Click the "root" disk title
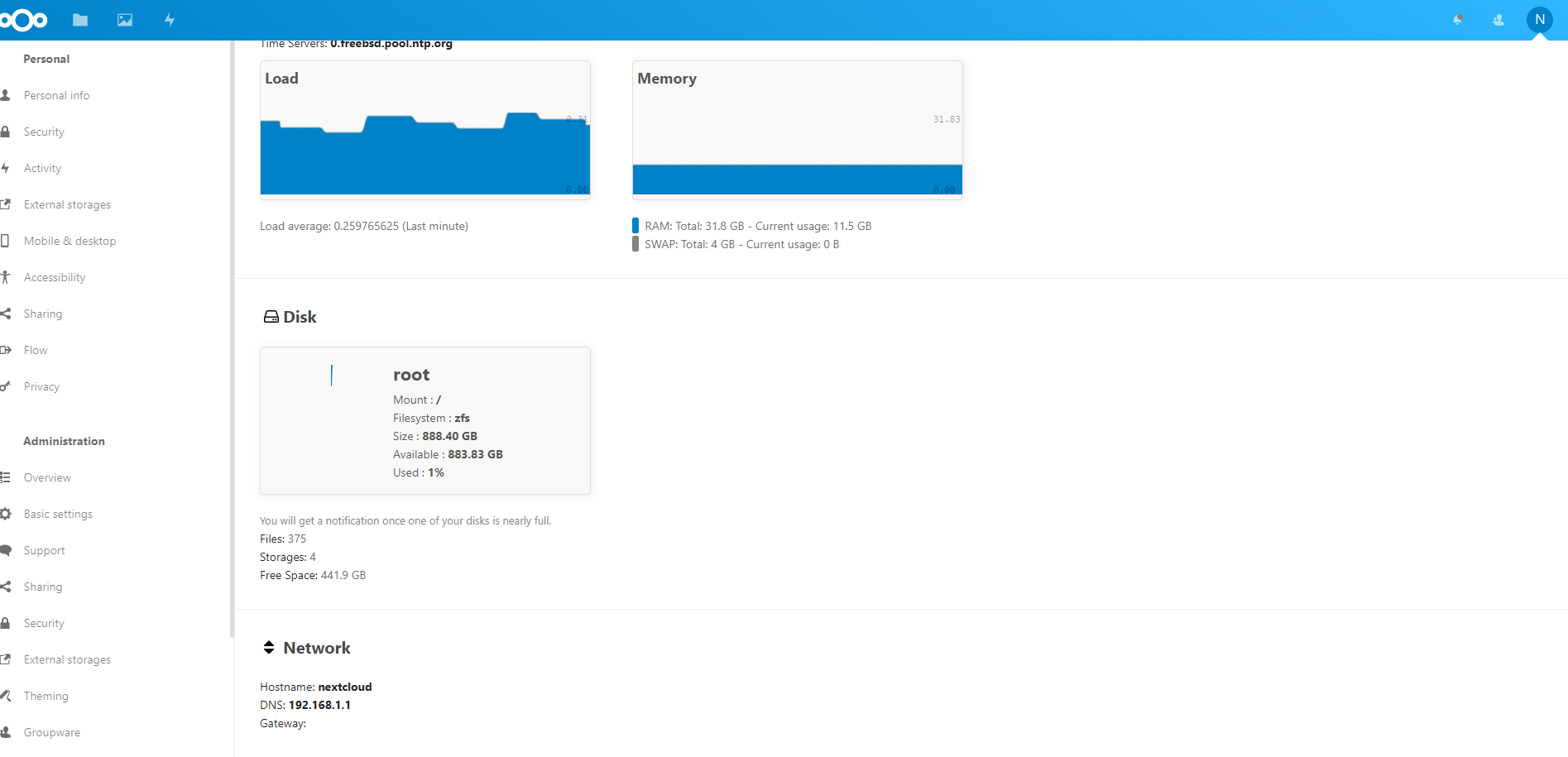 (411, 375)
